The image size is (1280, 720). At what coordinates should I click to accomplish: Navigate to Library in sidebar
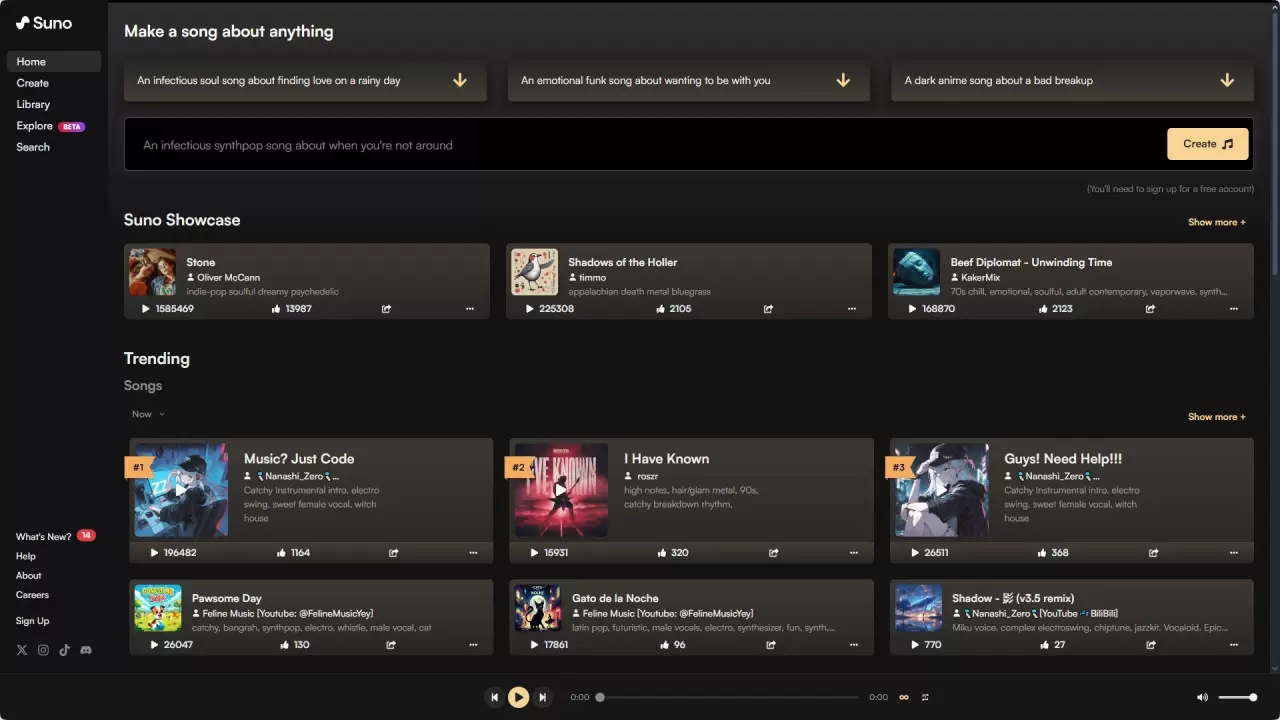33,104
